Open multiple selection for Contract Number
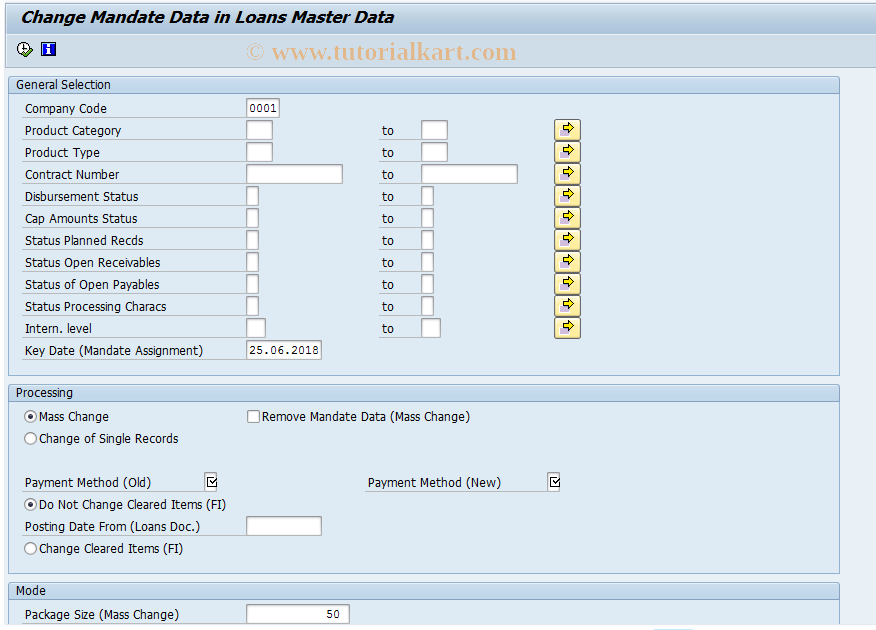 (x=567, y=173)
